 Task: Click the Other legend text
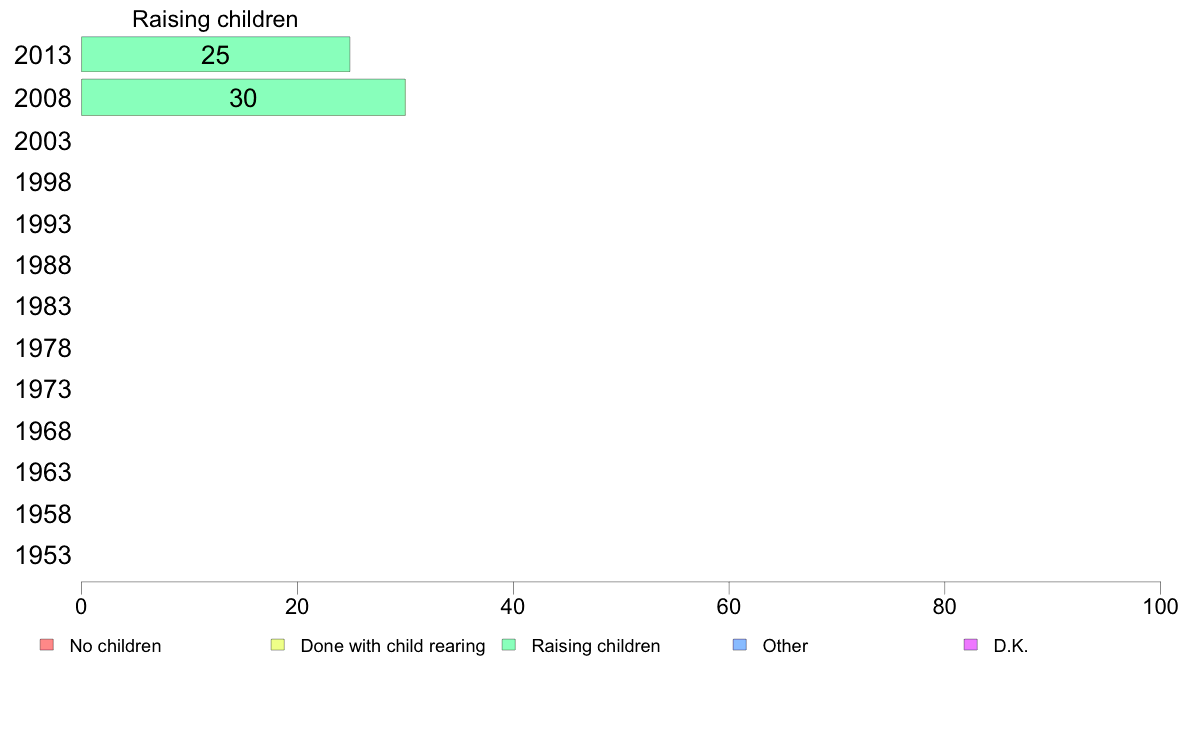click(x=785, y=646)
